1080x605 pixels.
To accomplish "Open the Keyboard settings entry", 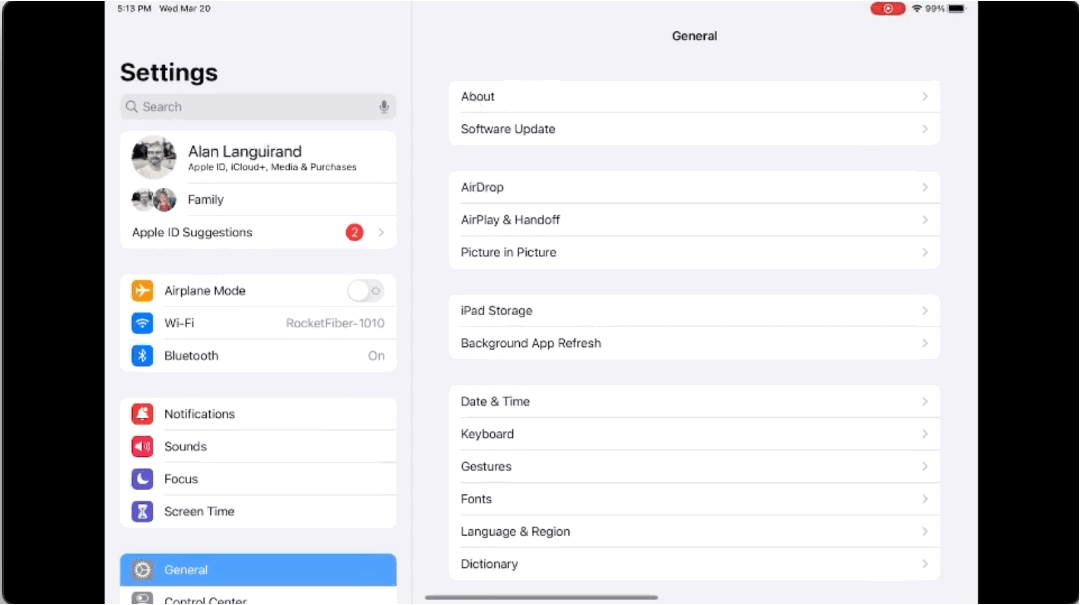I will point(694,433).
